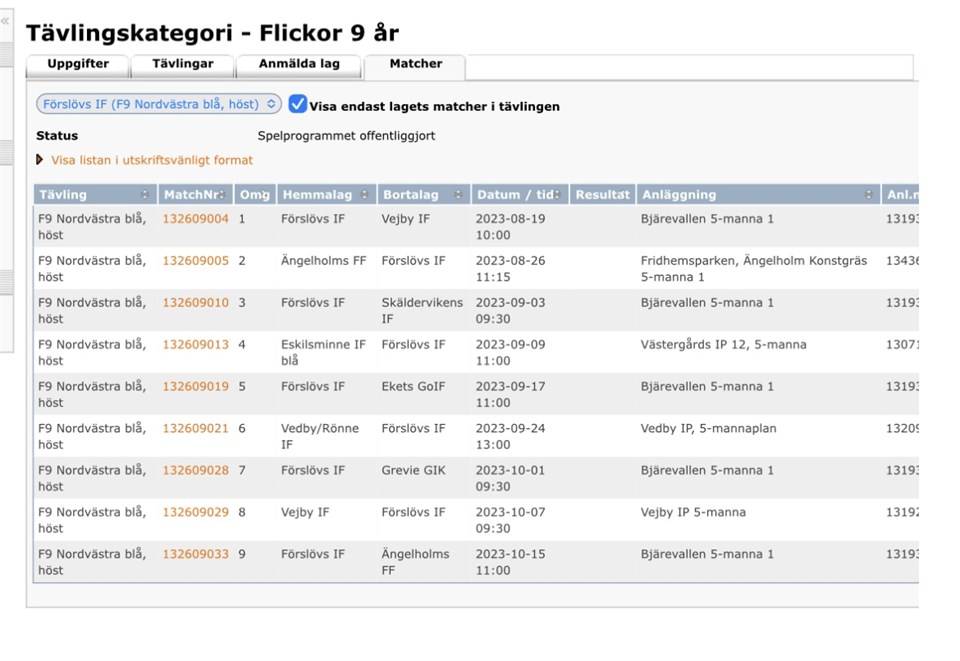960x661 pixels.
Task: Click sort icon in Hemmalag column header
Action: (x=365, y=195)
